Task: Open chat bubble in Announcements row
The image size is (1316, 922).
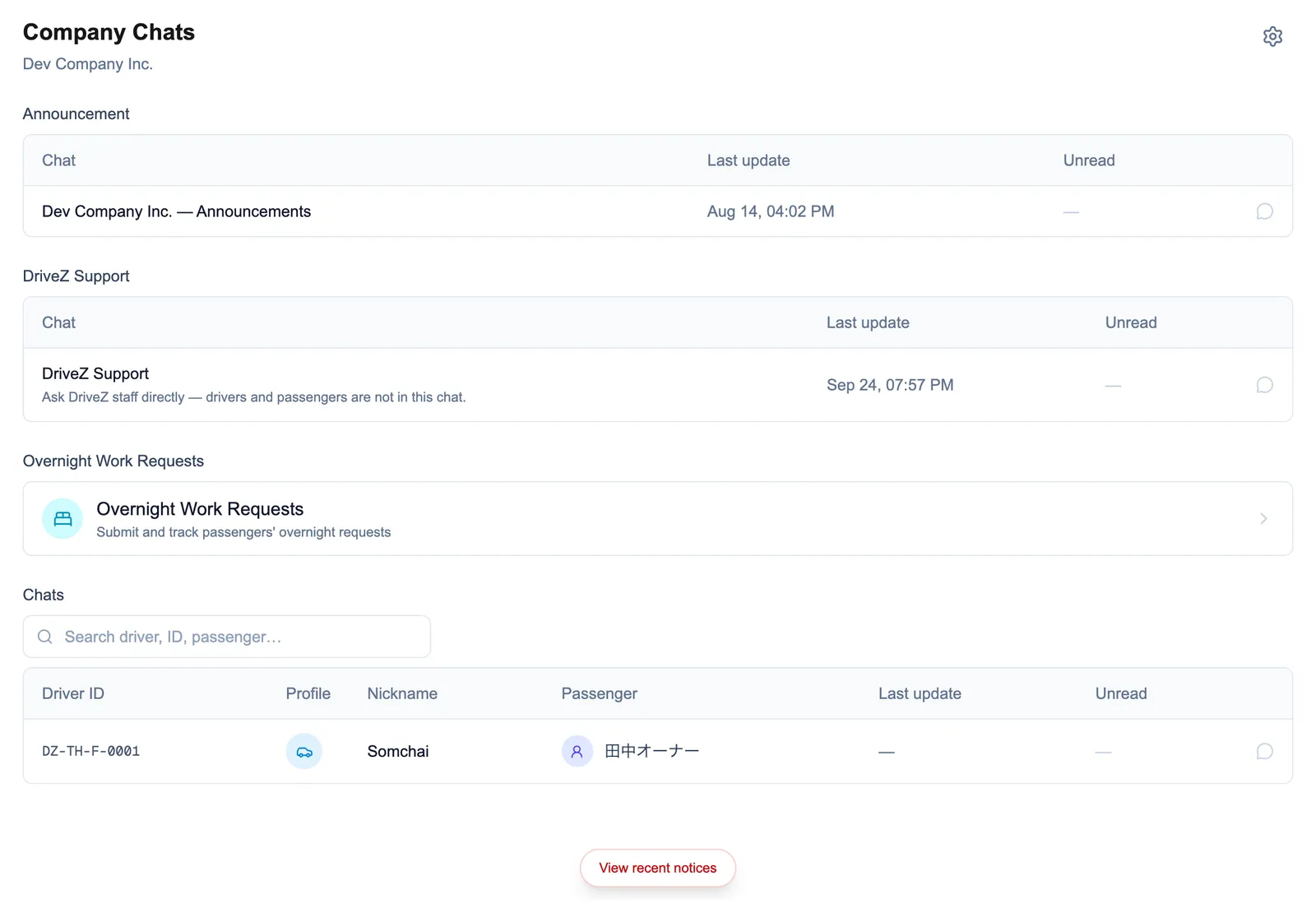Action: pos(1264,211)
